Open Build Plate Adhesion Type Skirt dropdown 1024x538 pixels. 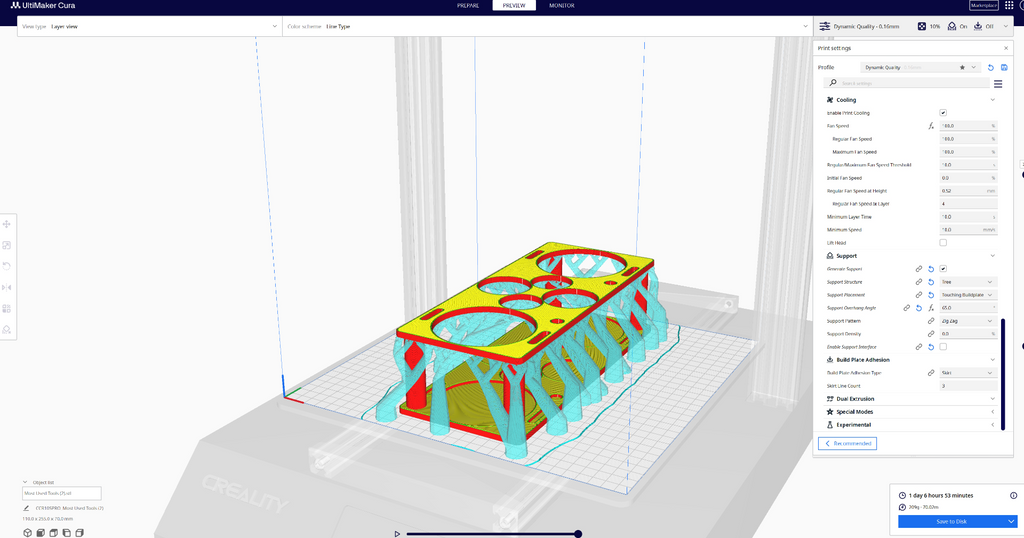tap(968, 373)
